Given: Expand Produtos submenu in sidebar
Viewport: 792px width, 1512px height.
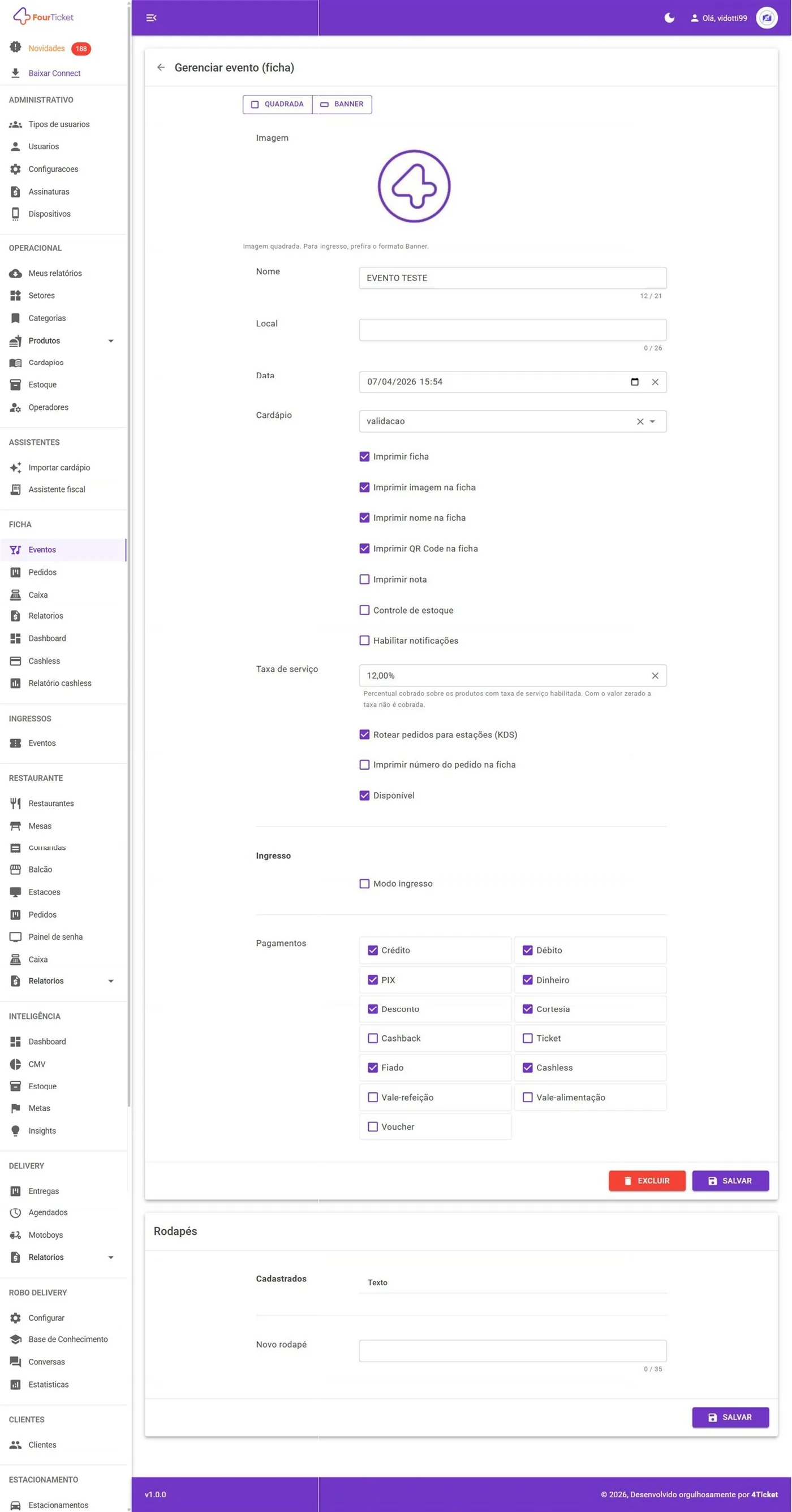Looking at the screenshot, I should pyautogui.click(x=111, y=341).
